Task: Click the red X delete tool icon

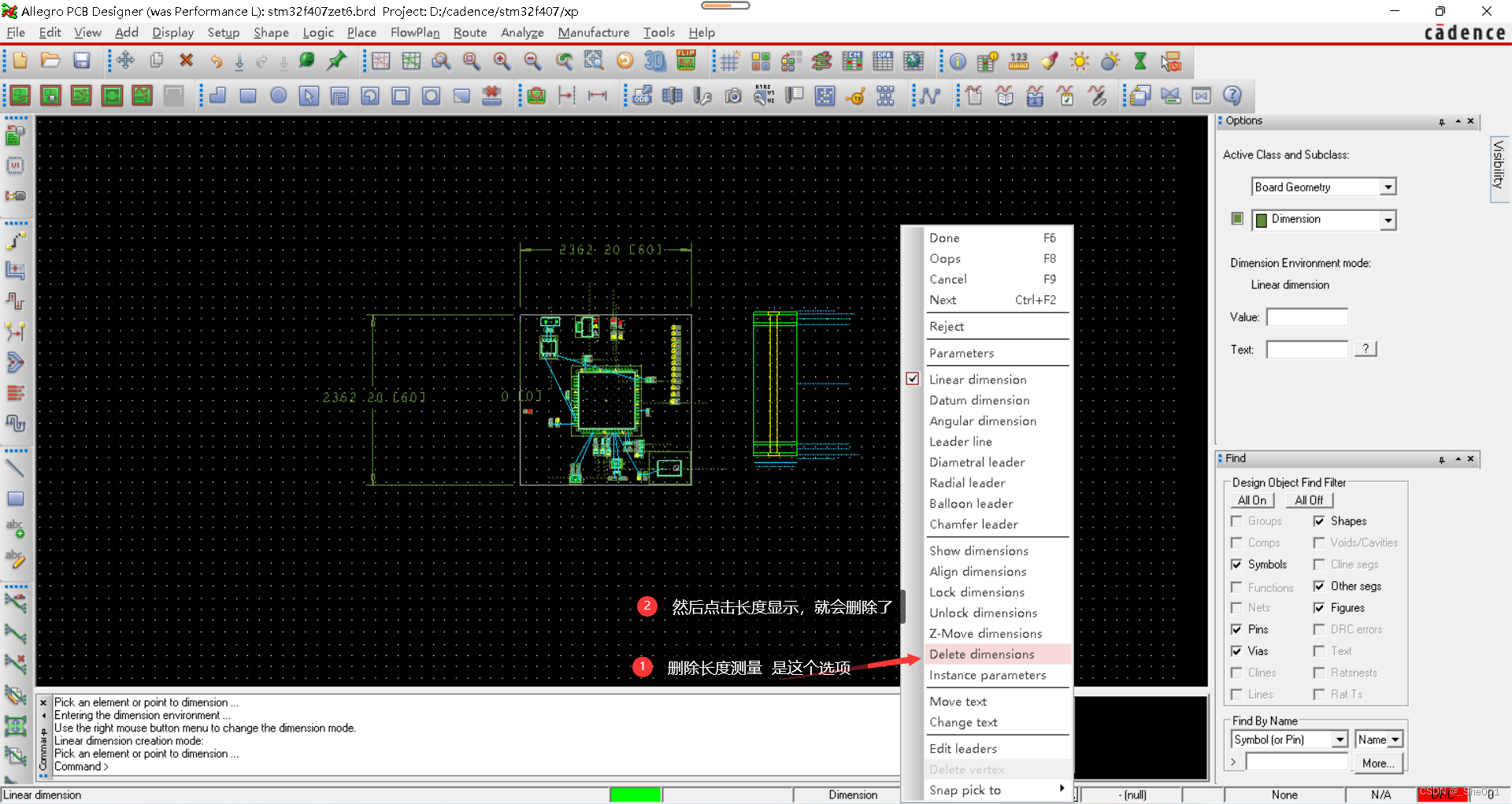Action: tap(186, 61)
